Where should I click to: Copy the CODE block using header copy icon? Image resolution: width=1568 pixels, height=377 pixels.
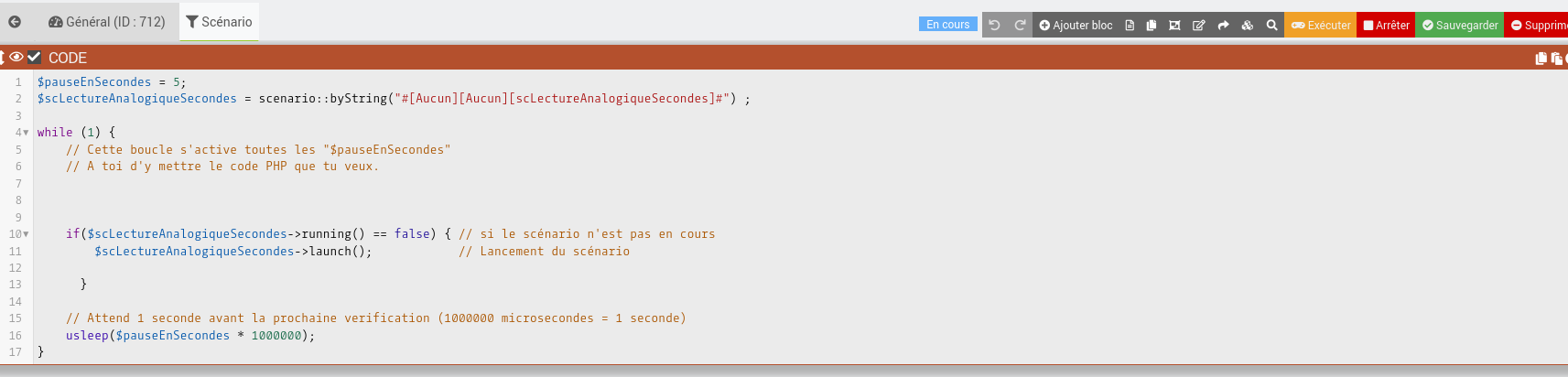1541,58
